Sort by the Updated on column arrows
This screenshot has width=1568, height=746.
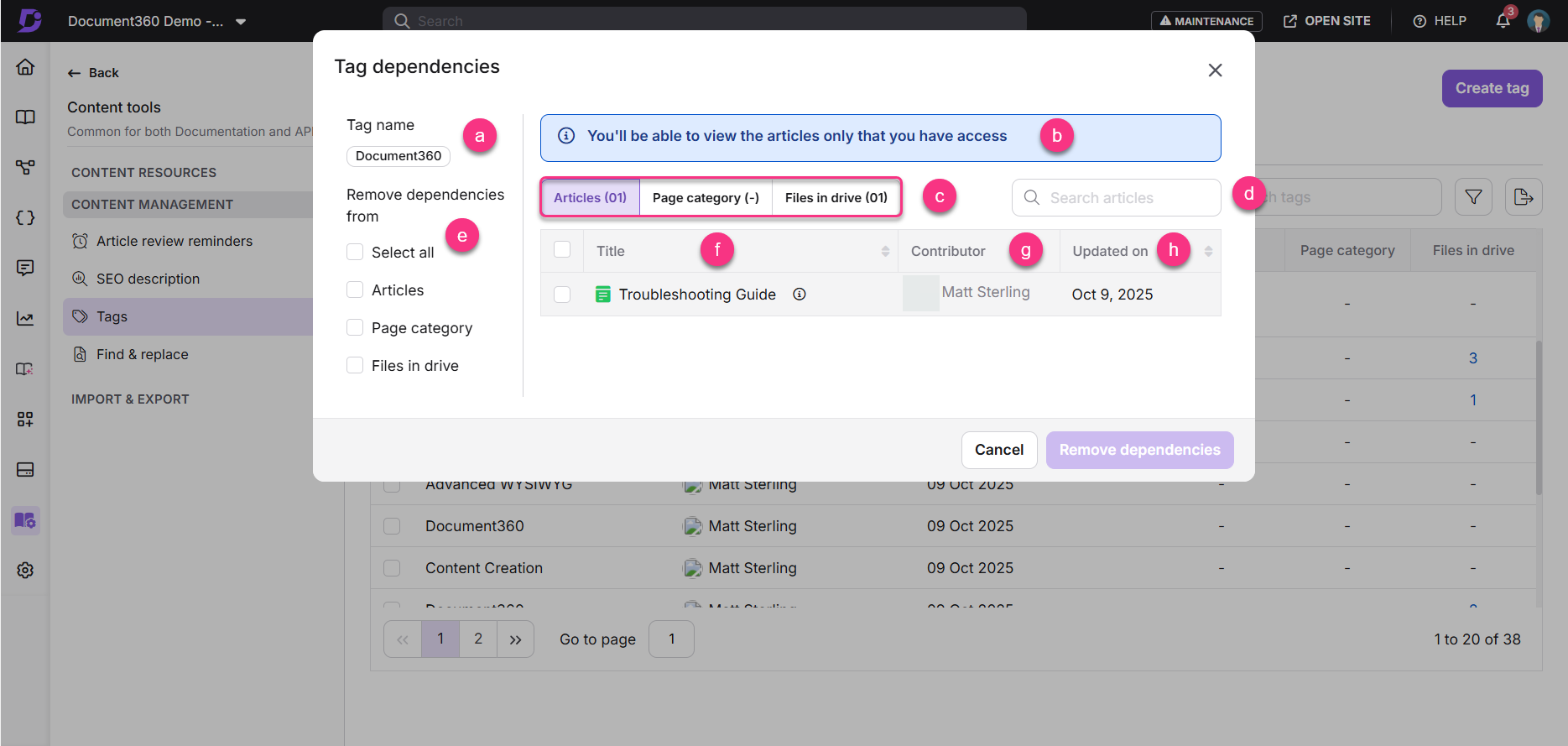click(1208, 251)
